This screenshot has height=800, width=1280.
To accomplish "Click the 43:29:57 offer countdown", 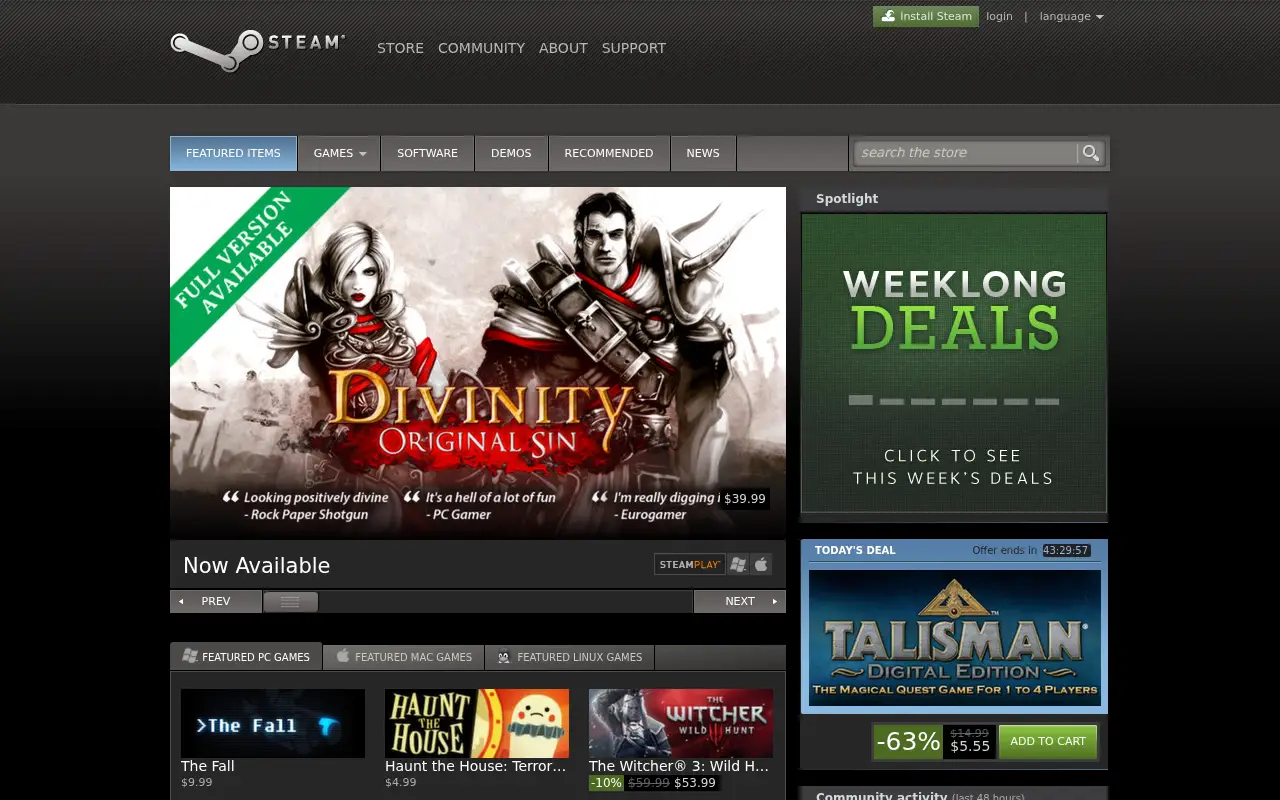I will pos(1066,550).
